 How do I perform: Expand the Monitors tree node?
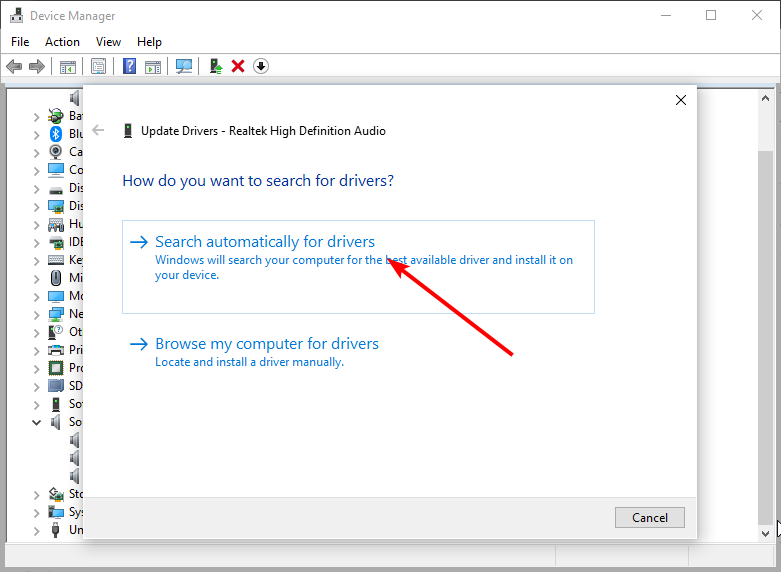pos(36,297)
